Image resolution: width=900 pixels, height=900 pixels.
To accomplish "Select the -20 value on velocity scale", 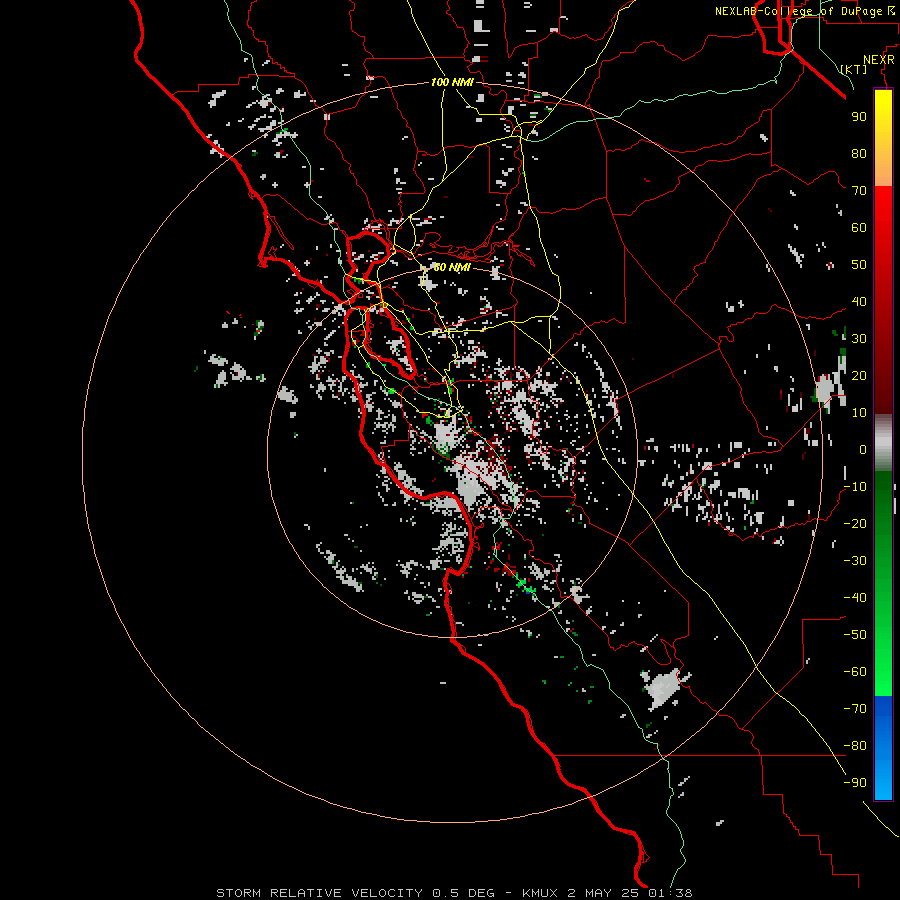I will pos(855,524).
